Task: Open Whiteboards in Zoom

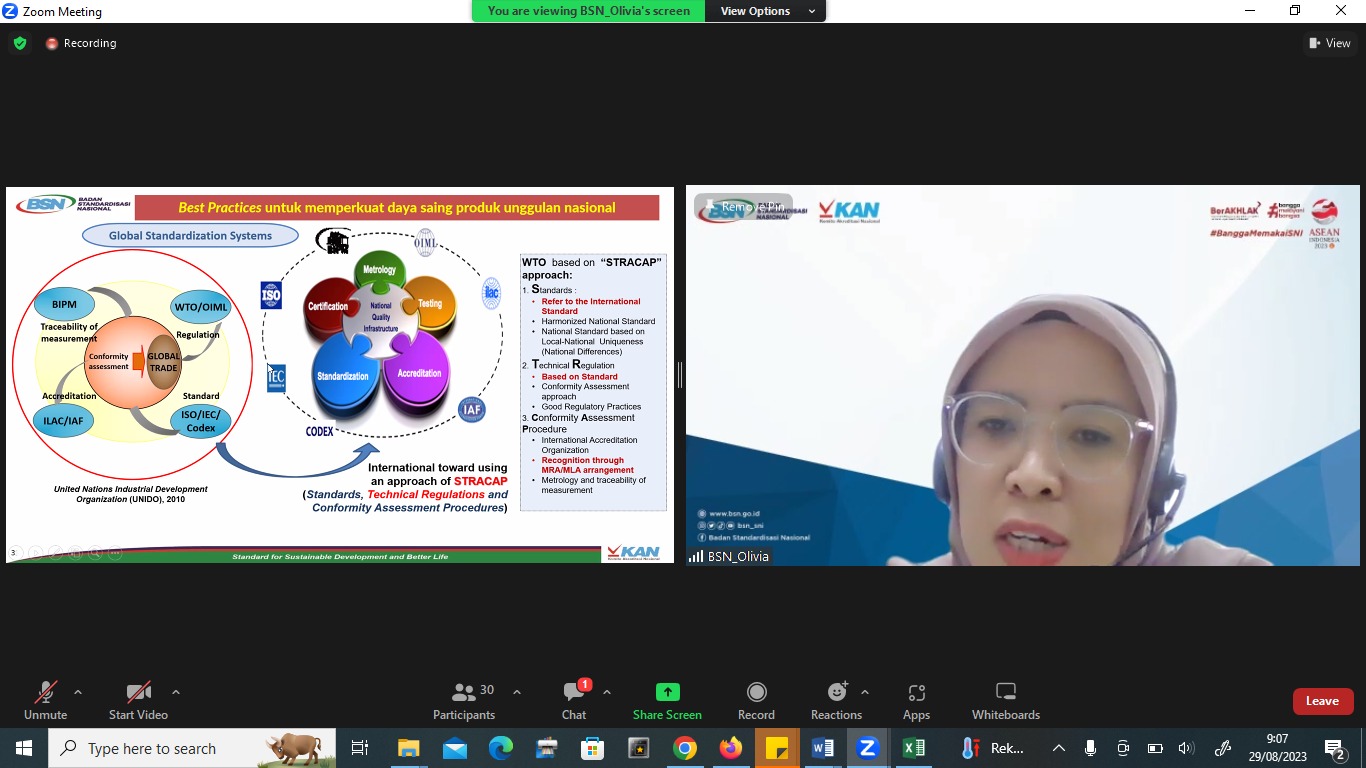Action: pos(1006,701)
